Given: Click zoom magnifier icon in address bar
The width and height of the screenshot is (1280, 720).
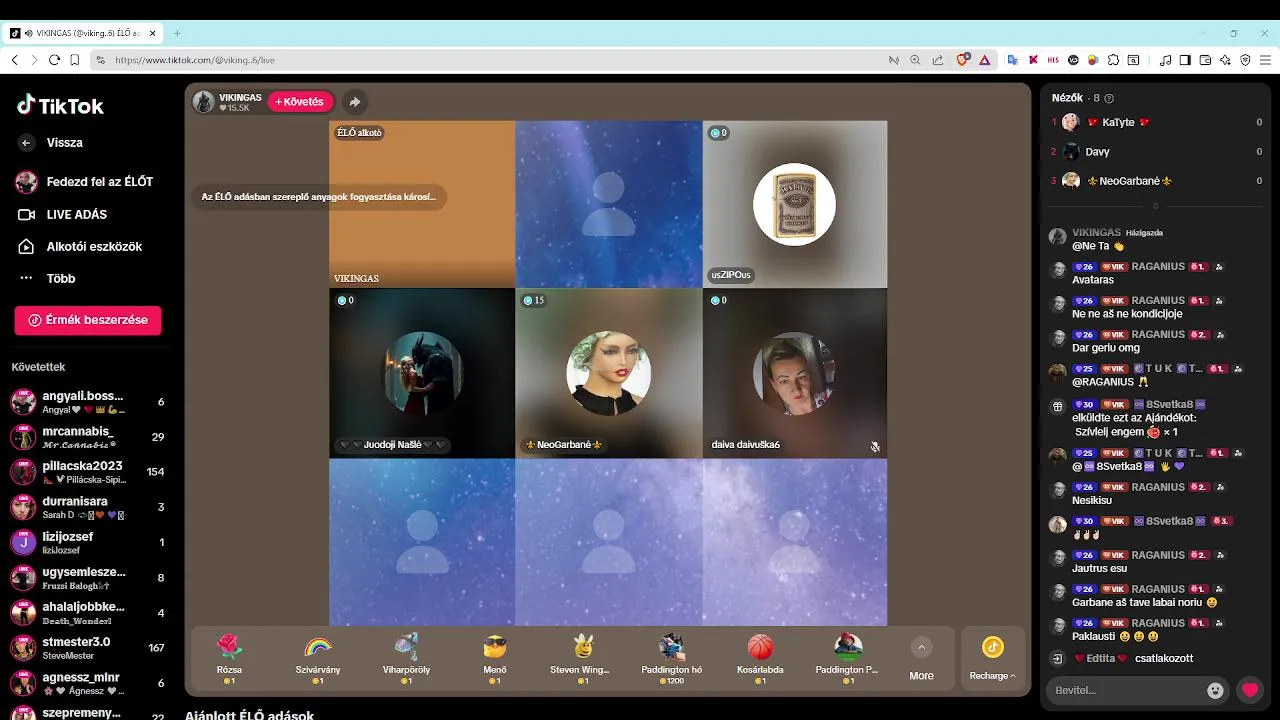Looking at the screenshot, I should pos(915,60).
